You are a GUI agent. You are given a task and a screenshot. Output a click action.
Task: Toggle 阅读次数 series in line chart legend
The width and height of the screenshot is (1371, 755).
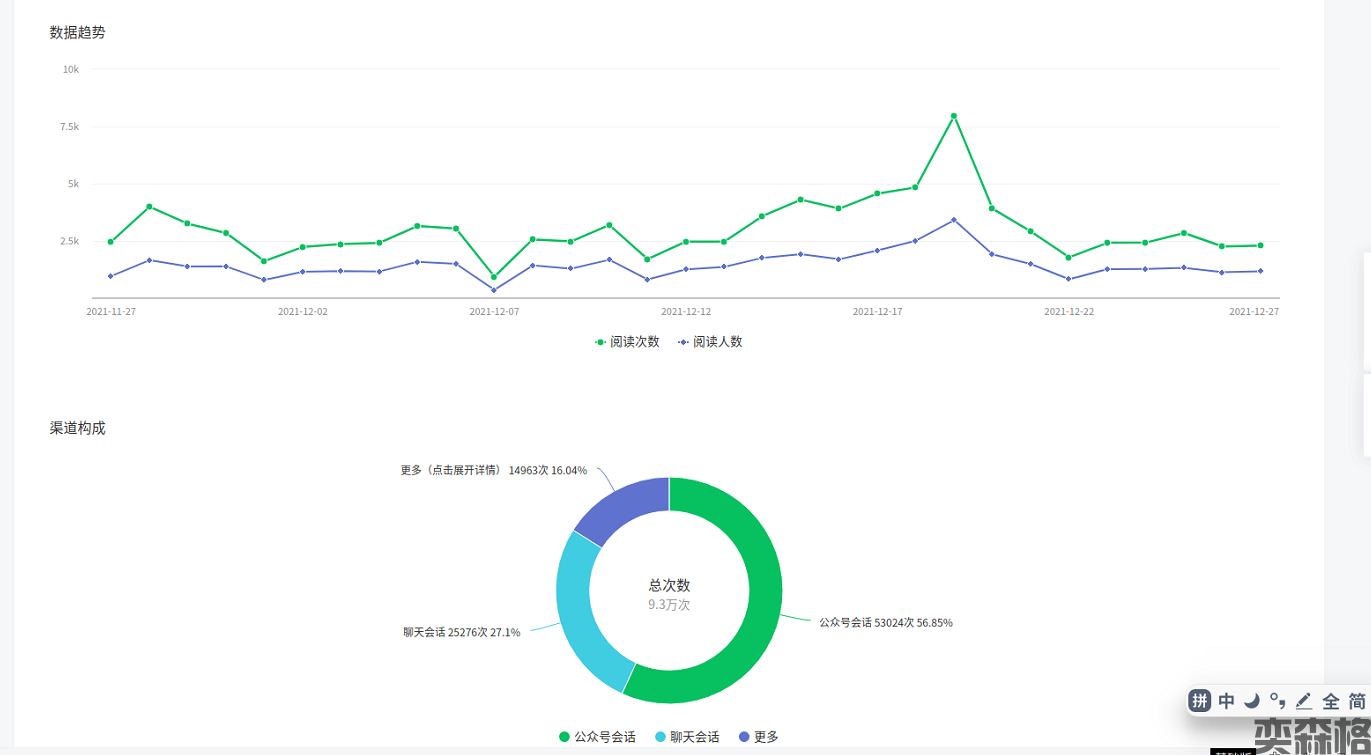pyautogui.click(x=627, y=342)
